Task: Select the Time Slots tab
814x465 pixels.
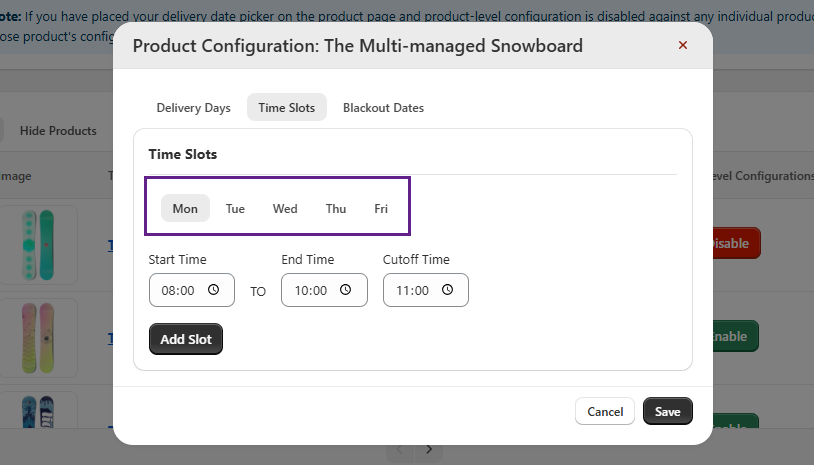Action: (x=286, y=108)
